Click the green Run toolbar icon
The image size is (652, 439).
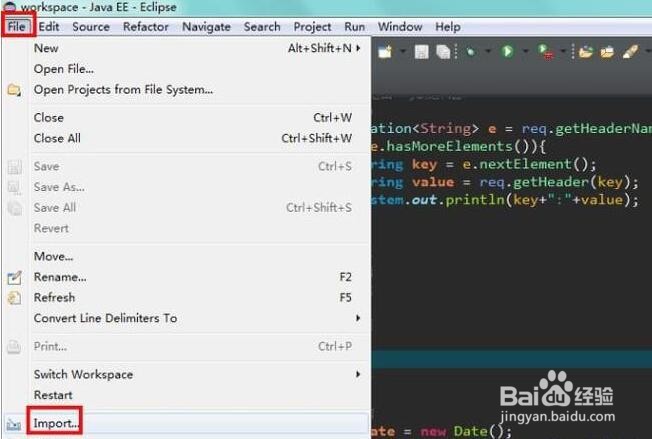click(x=507, y=52)
